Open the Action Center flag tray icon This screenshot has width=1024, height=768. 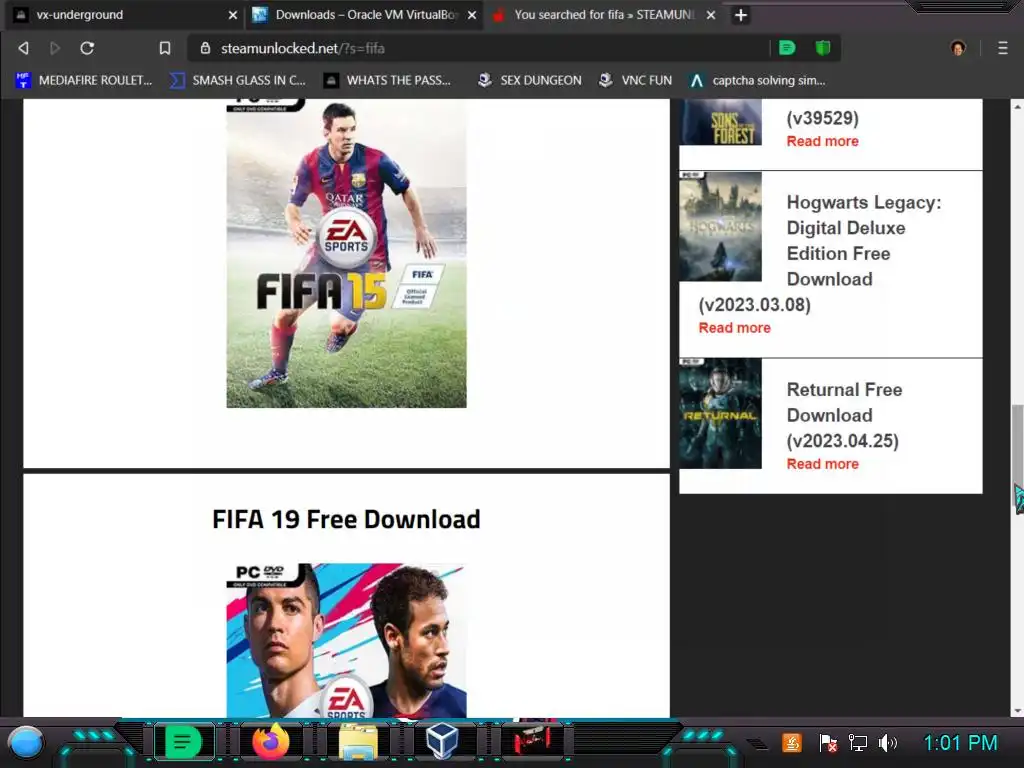[828, 743]
